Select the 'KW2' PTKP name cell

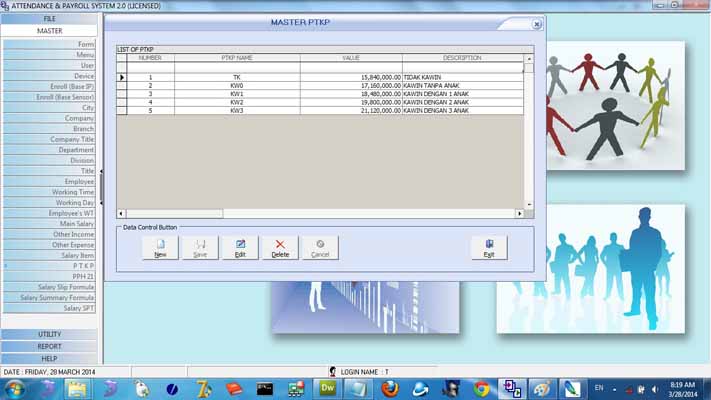pos(237,102)
